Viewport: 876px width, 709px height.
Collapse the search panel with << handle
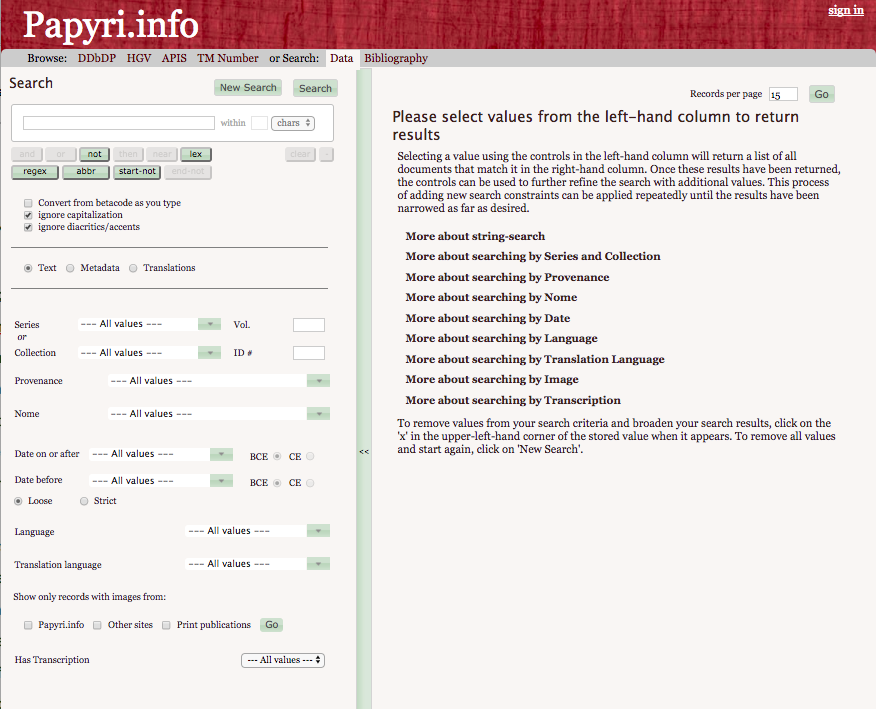click(x=364, y=451)
